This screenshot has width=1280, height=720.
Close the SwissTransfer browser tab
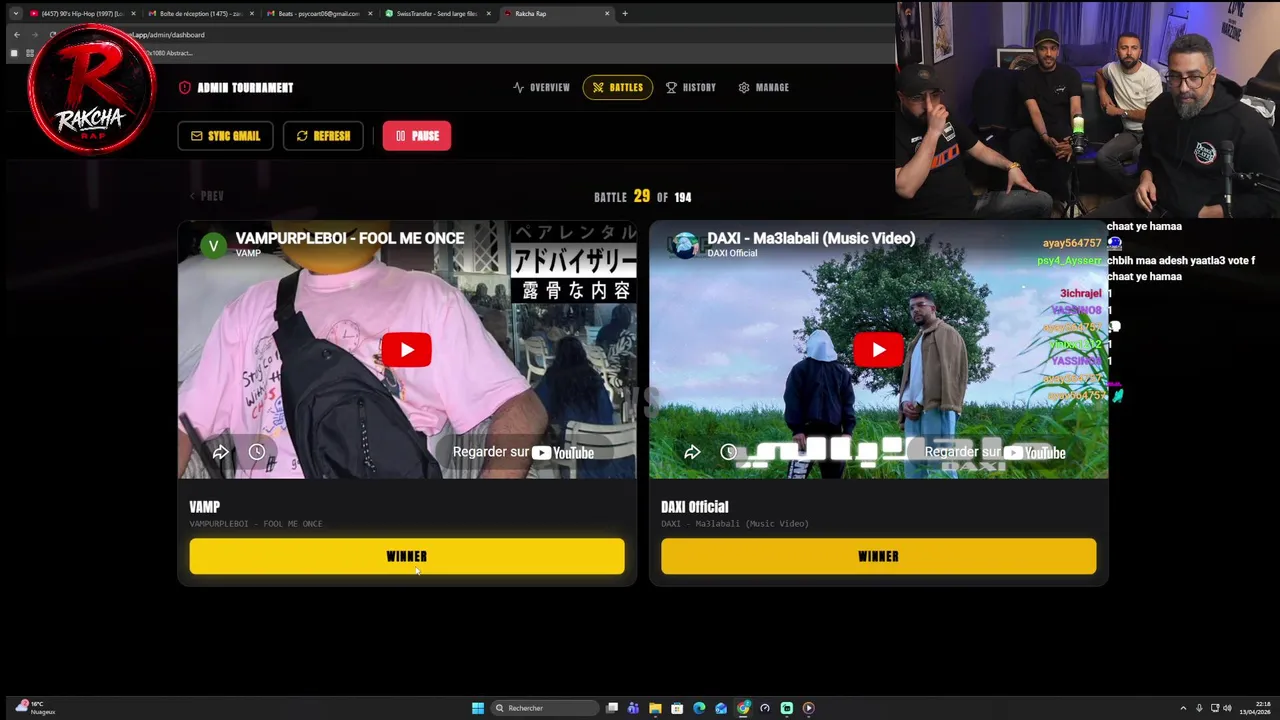[x=488, y=14]
